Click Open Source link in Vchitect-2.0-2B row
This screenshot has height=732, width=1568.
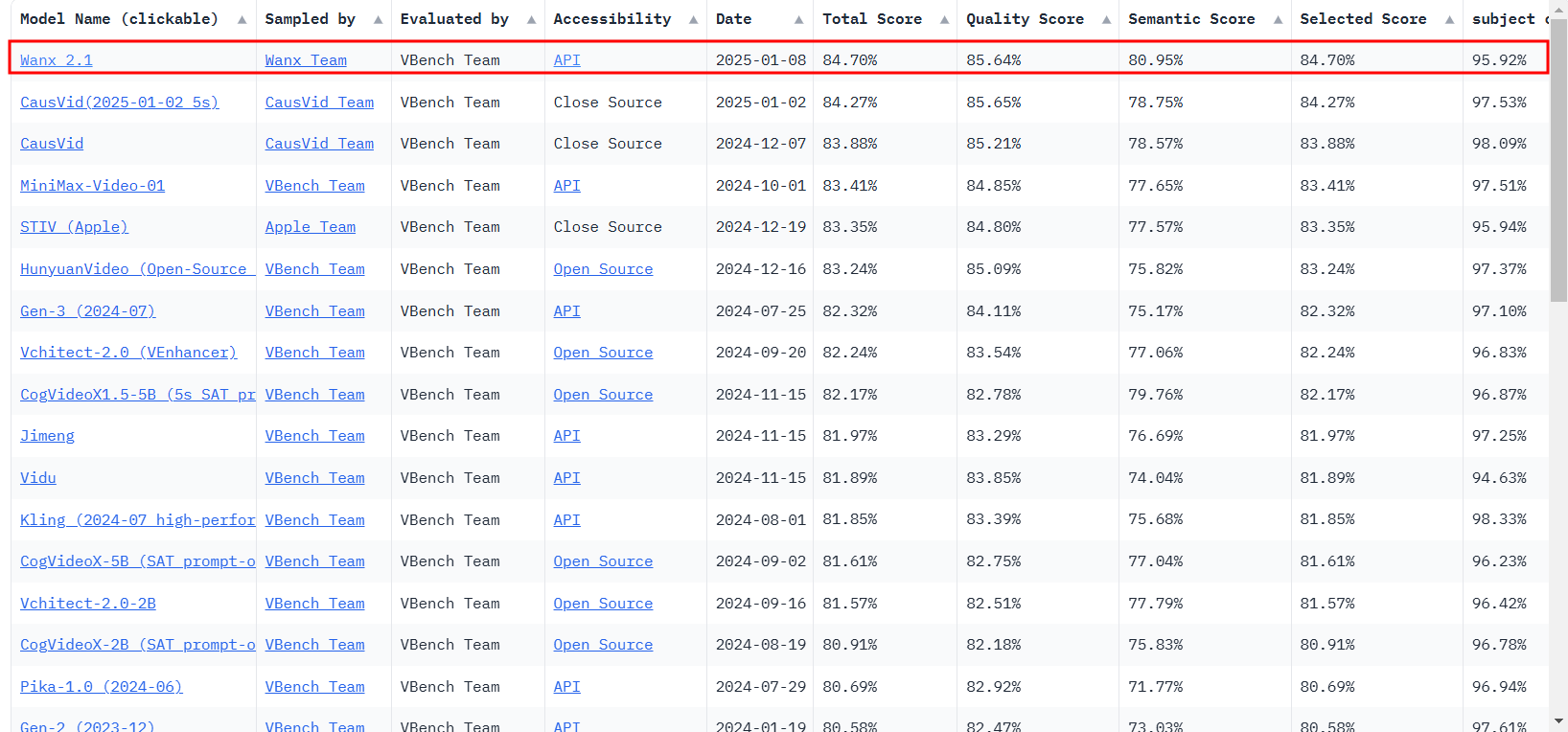pyautogui.click(x=603, y=604)
